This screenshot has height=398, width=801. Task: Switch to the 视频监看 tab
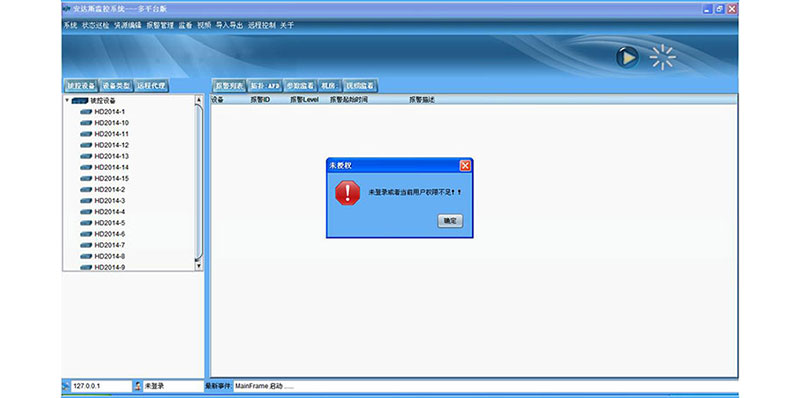tap(361, 86)
